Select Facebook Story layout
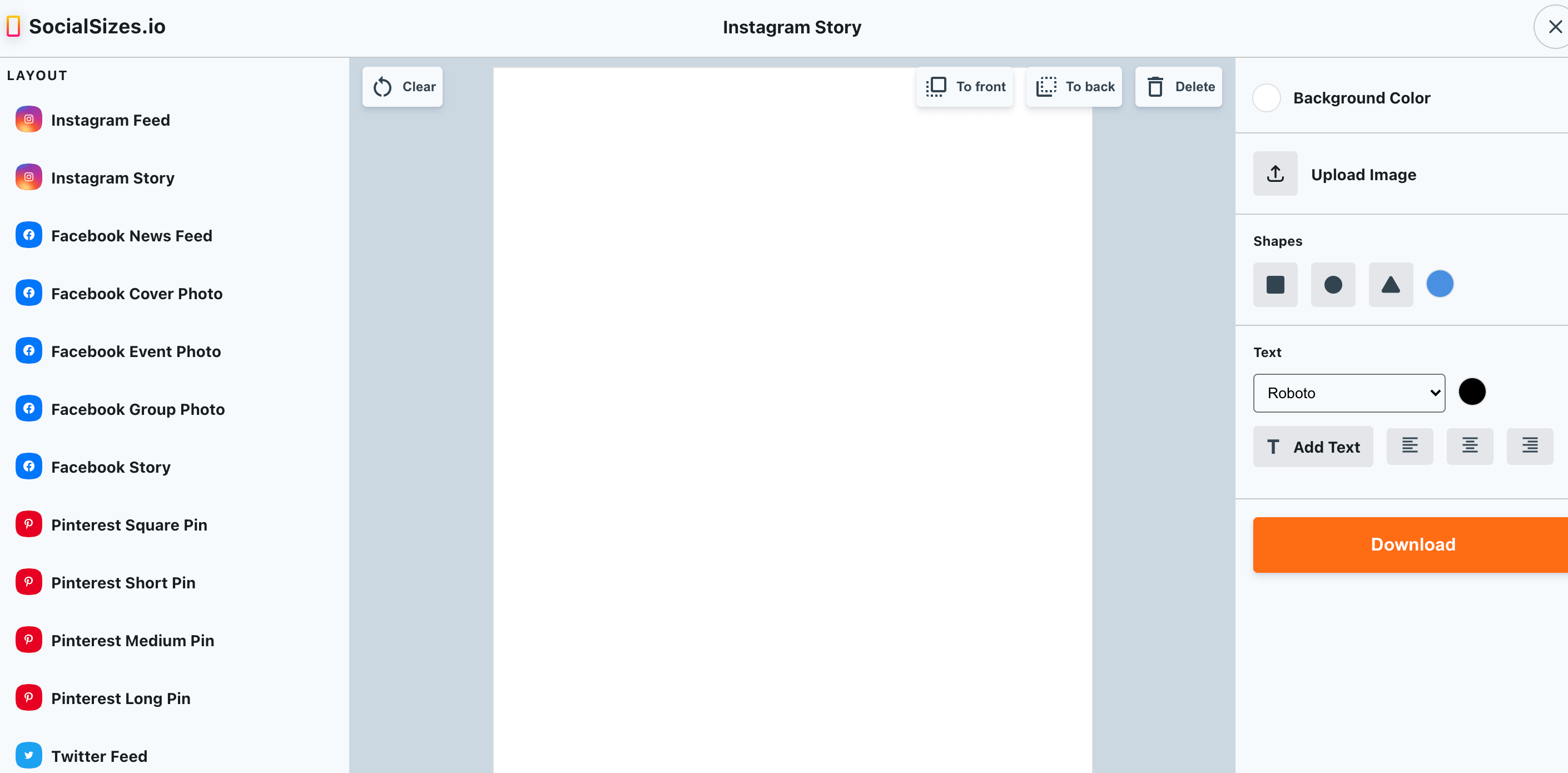1568x773 pixels. [111, 467]
